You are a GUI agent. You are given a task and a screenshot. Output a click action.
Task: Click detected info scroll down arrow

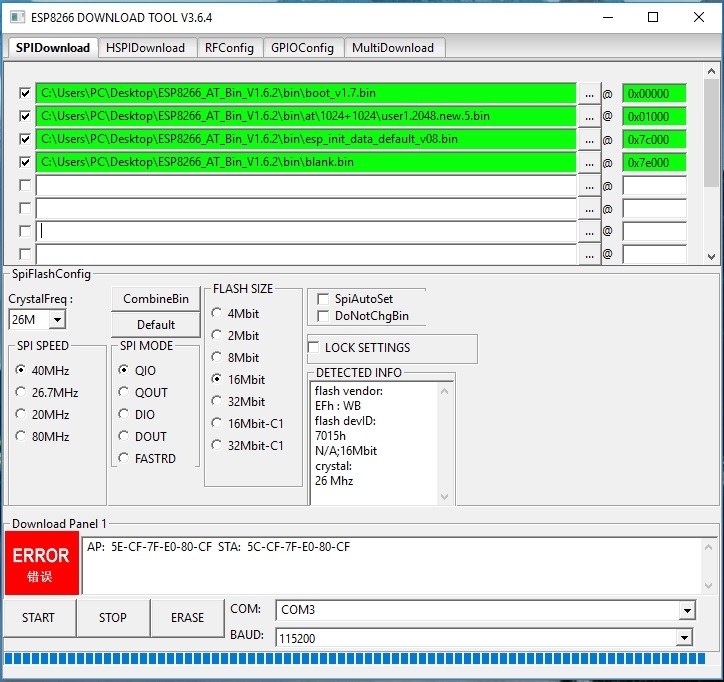(444, 497)
